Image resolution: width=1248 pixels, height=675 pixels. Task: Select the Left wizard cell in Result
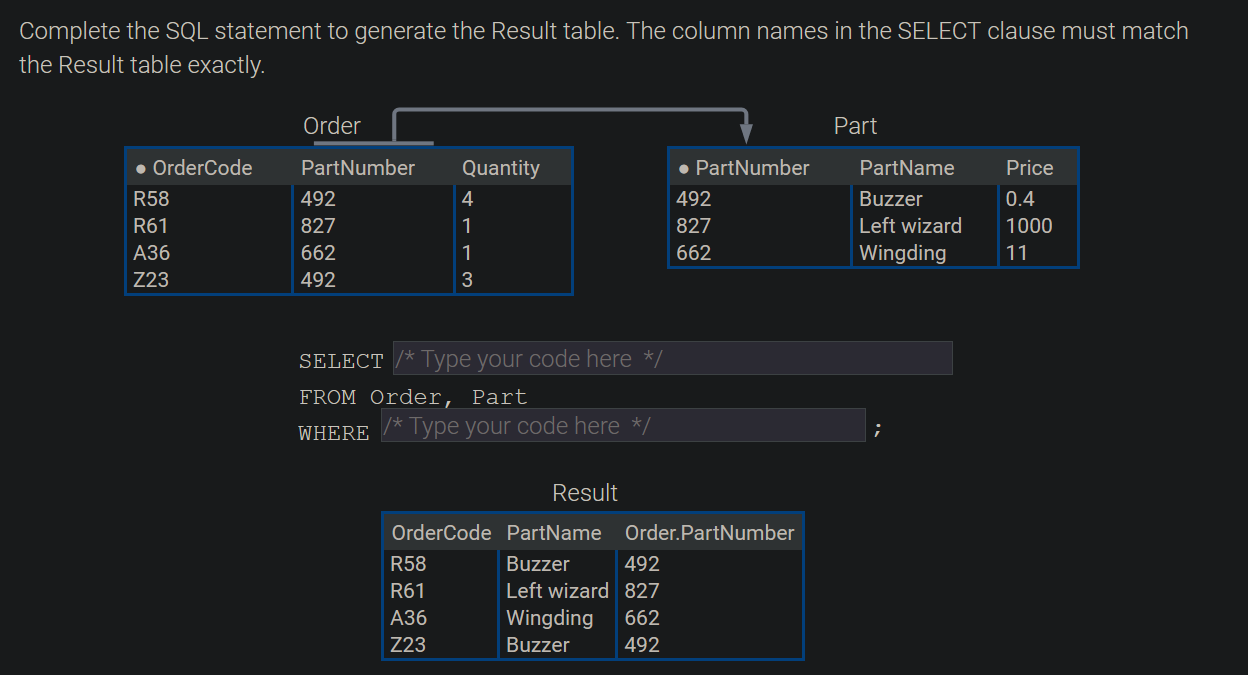pyautogui.click(x=557, y=590)
